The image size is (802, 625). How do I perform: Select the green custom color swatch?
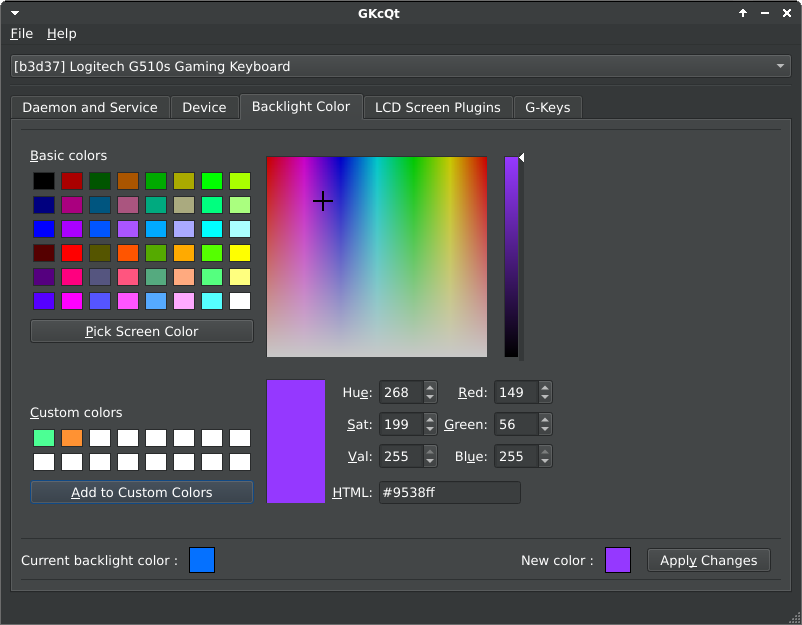[x=44, y=438]
